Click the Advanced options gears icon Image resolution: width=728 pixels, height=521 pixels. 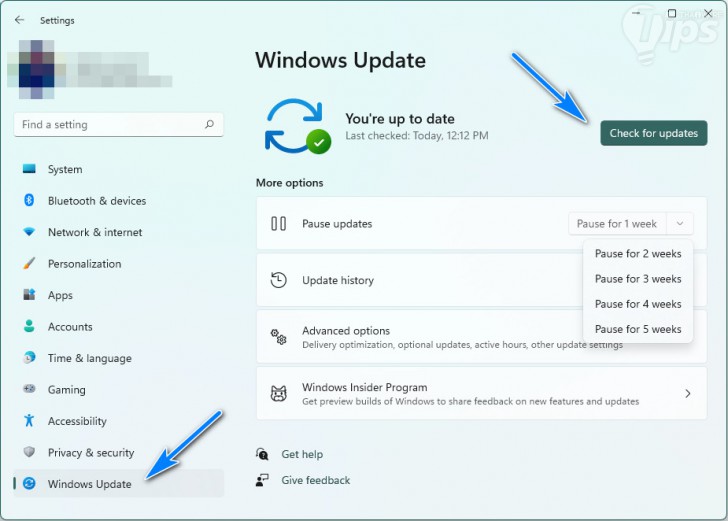[279, 337]
